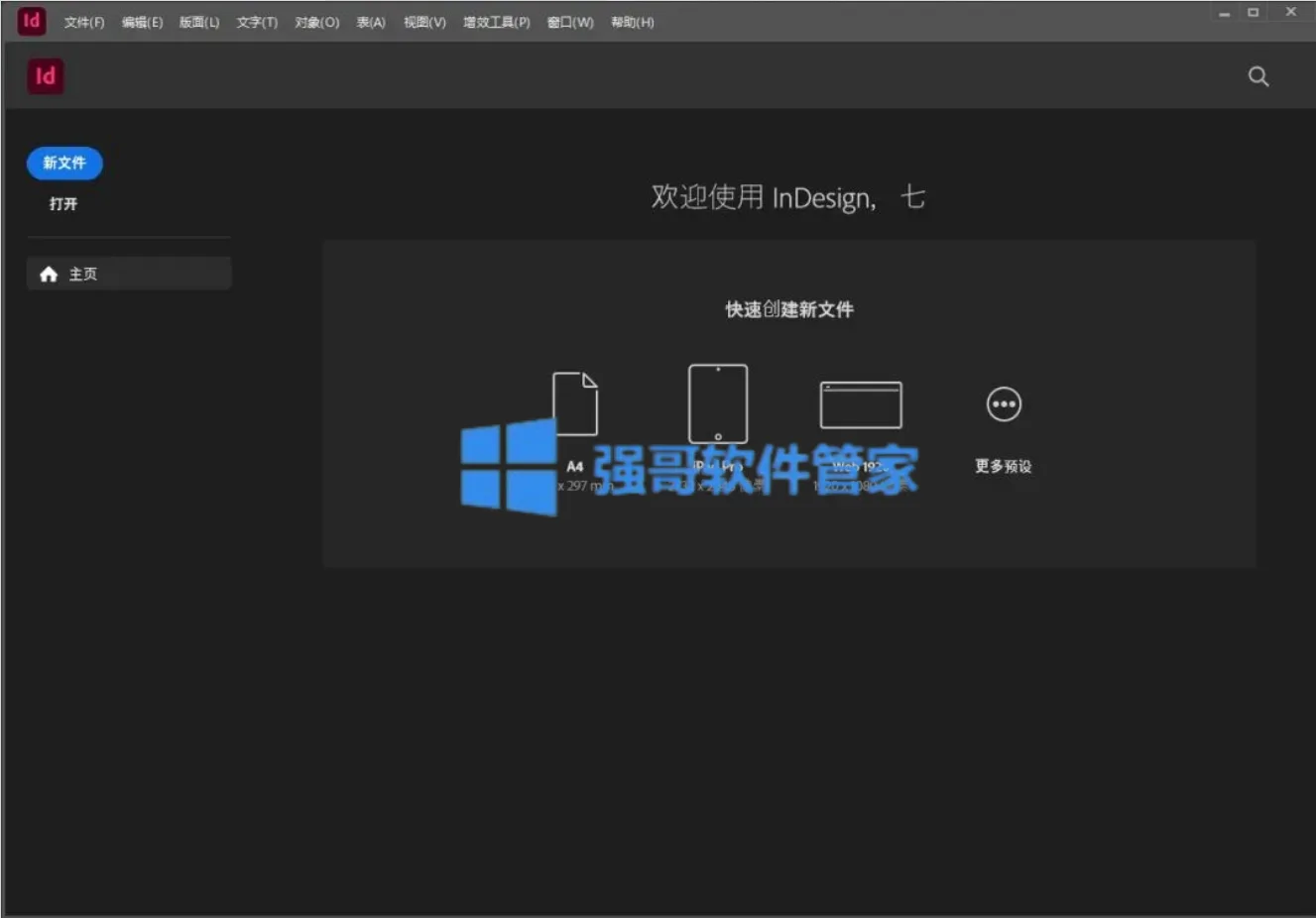
Task: Open the search using the magnifier icon
Action: (x=1257, y=76)
